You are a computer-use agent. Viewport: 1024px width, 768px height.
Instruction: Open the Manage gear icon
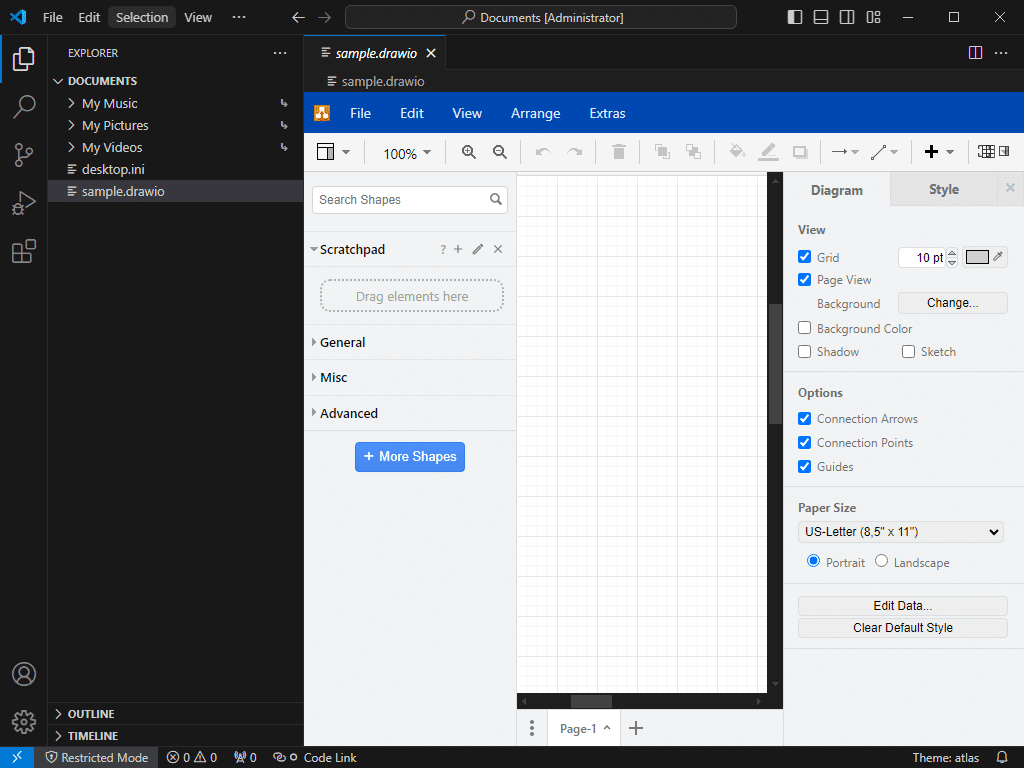(24, 722)
